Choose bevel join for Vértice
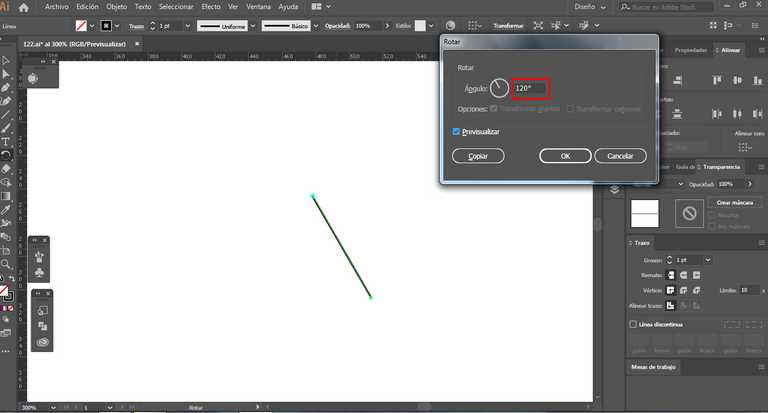This screenshot has width=768, height=413. tap(696, 290)
